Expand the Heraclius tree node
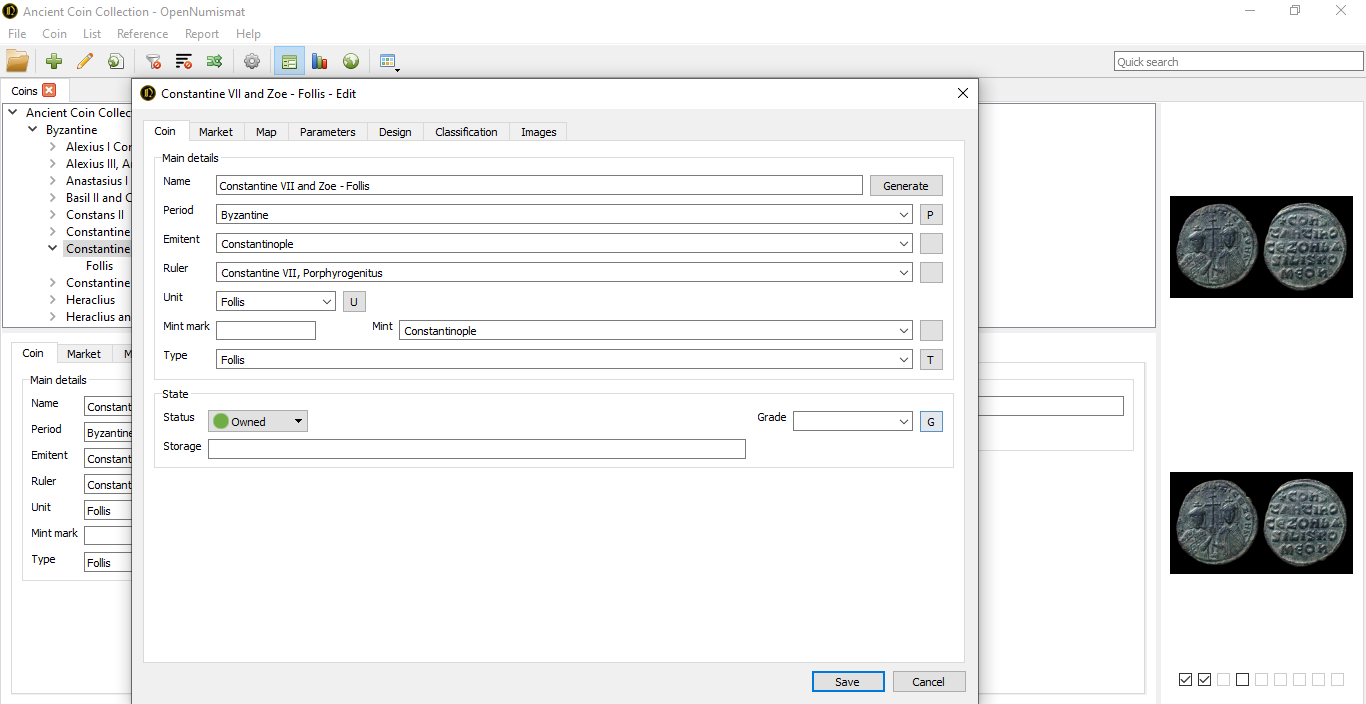The height and width of the screenshot is (704, 1366). (53, 300)
